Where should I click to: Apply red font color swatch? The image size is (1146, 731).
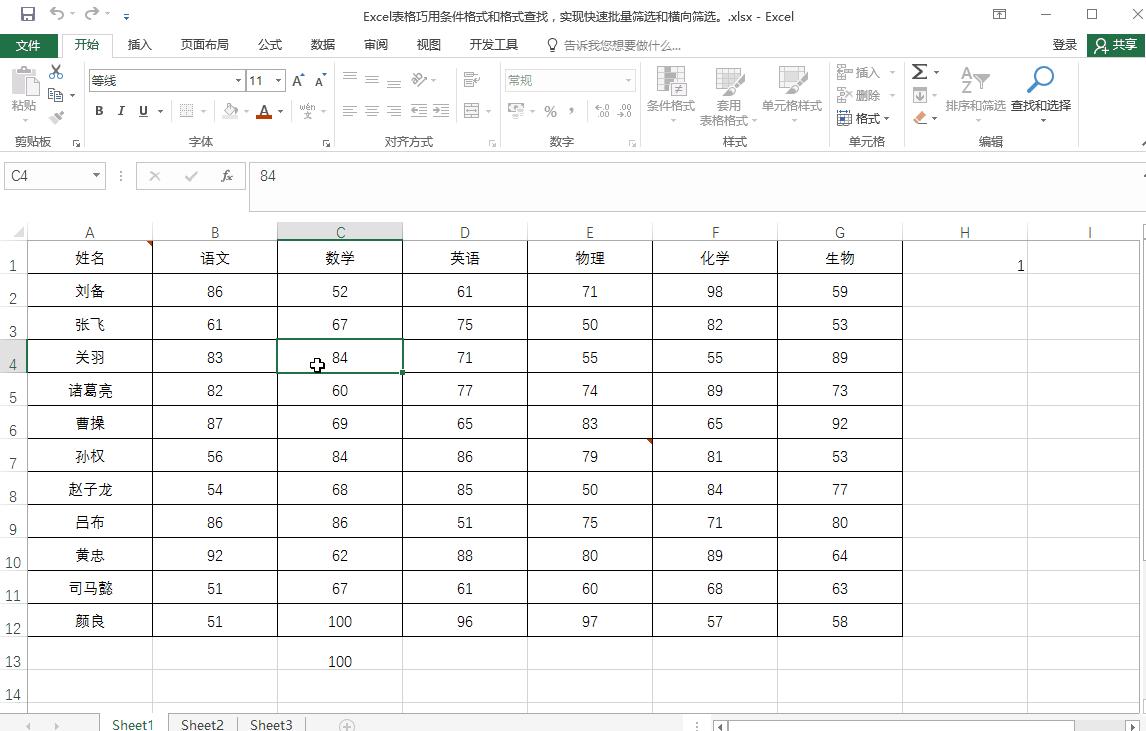[263, 111]
